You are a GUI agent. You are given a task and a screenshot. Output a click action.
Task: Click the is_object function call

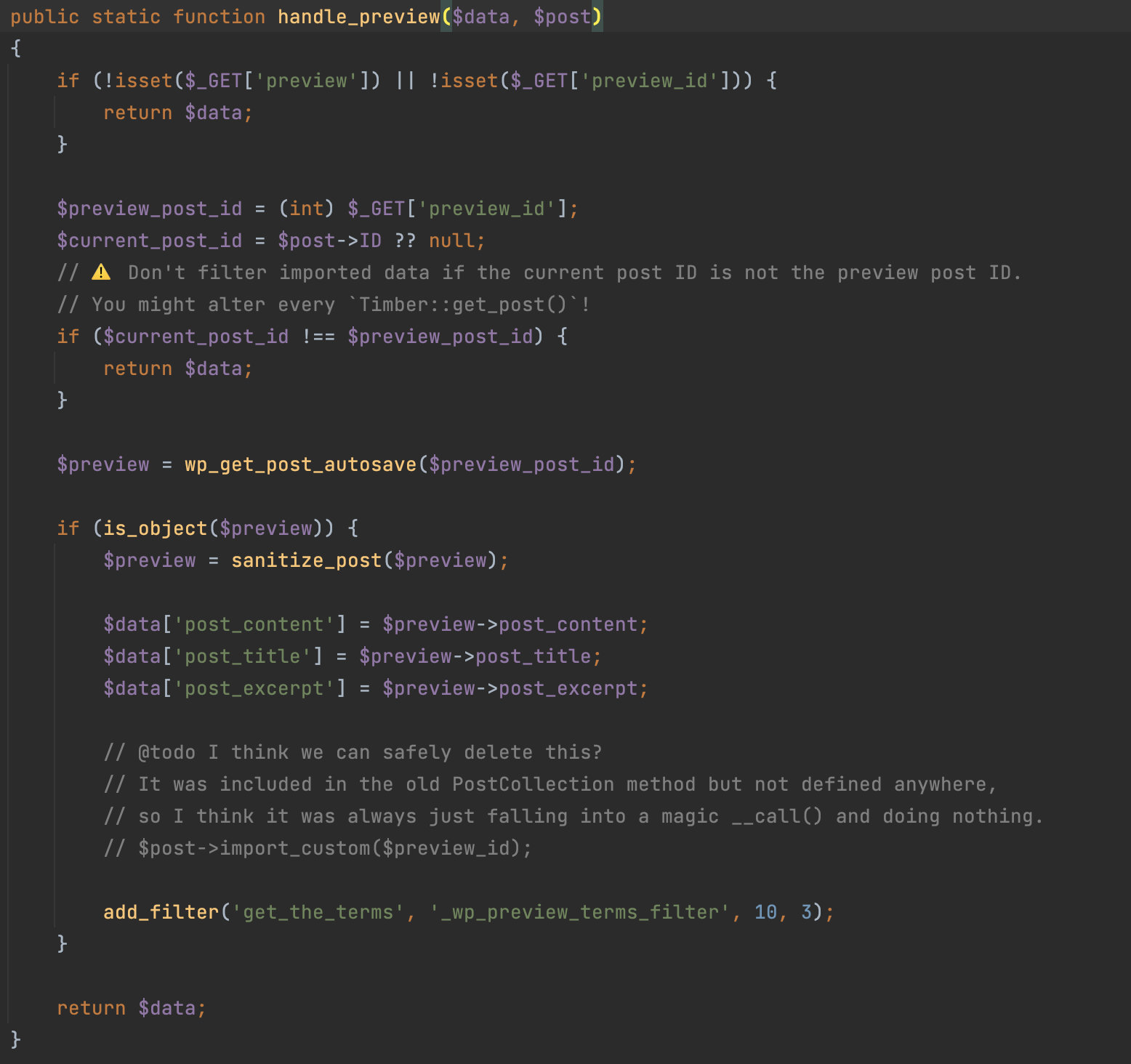(156, 528)
